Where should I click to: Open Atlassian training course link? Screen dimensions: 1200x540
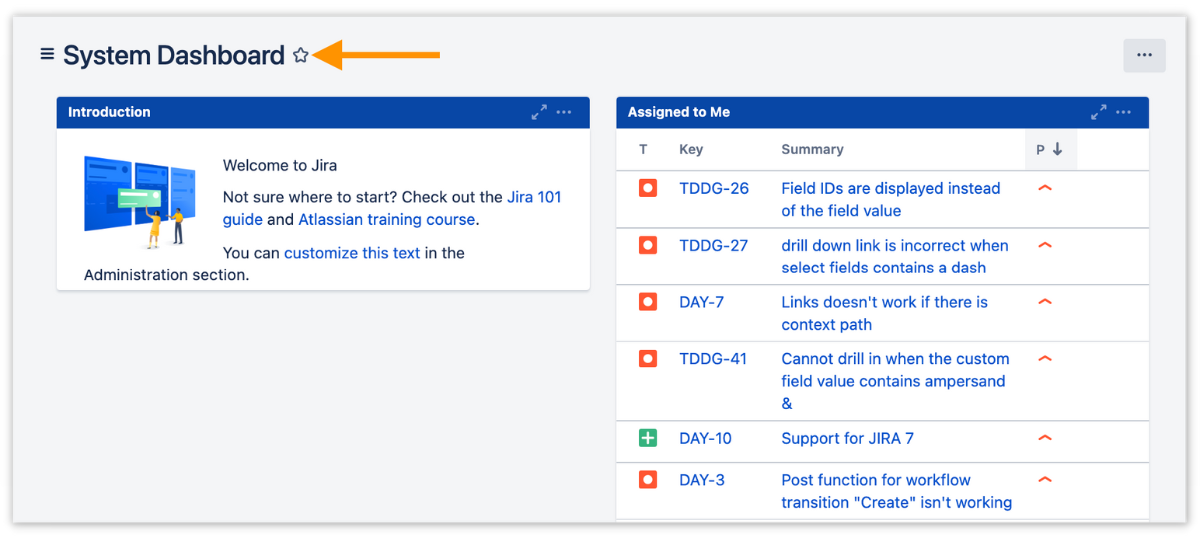click(x=386, y=219)
